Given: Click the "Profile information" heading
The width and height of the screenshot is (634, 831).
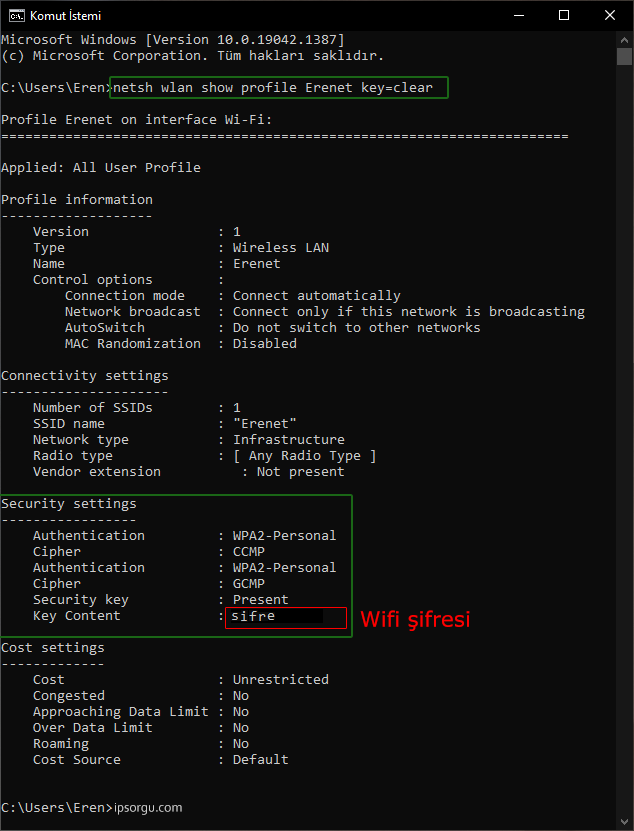Looking at the screenshot, I should tap(77, 200).
